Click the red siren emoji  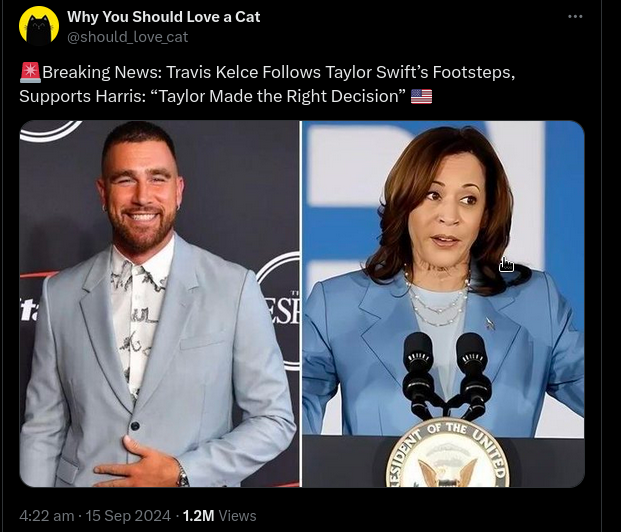(x=29, y=72)
